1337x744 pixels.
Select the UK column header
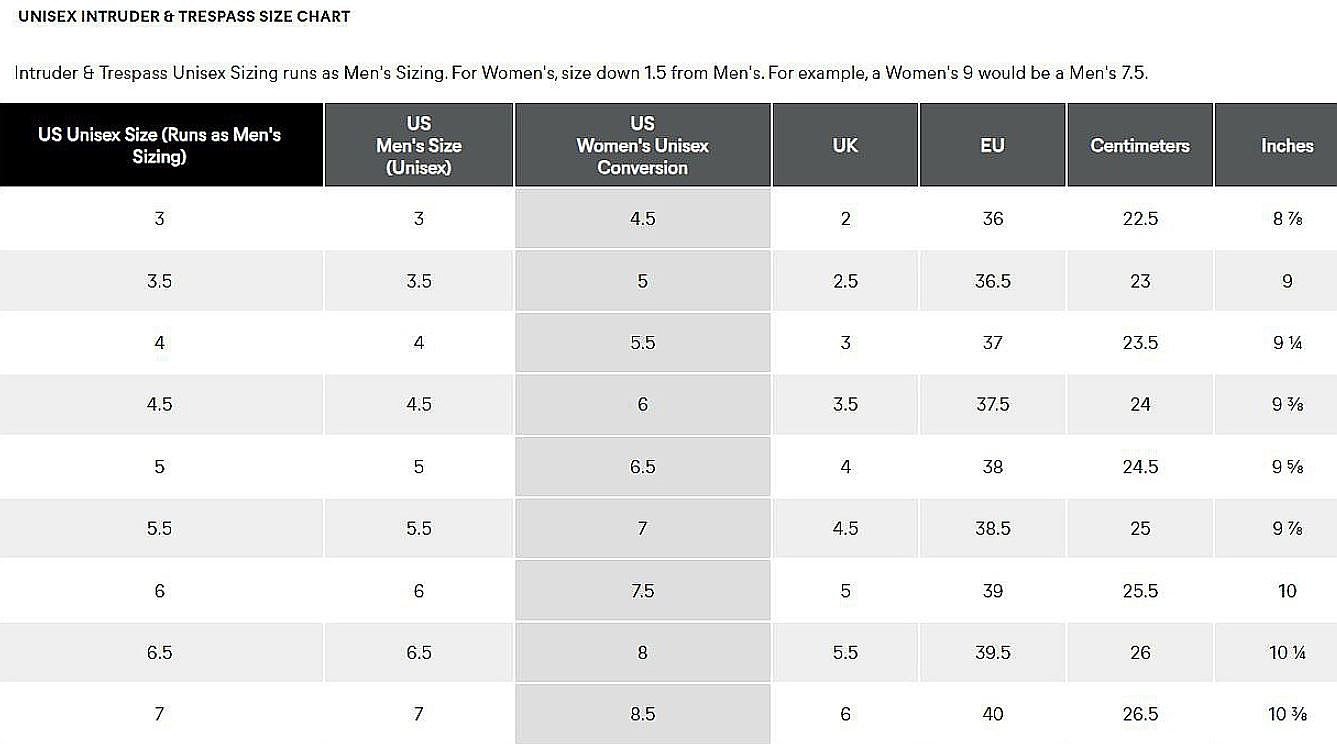tap(845, 145)
